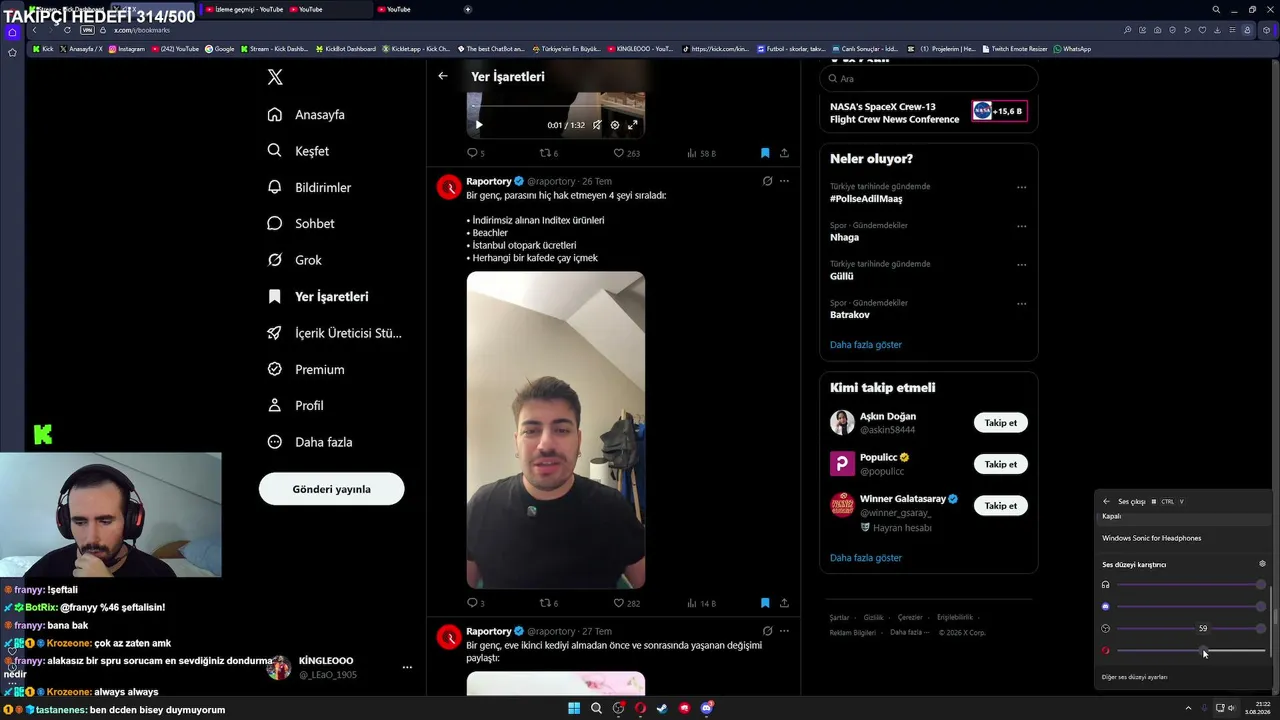Image resolution: width=1280 pixels, height=720 pixels.
Task: Show hidden system tray icons
Action: tap(1188, 708)
